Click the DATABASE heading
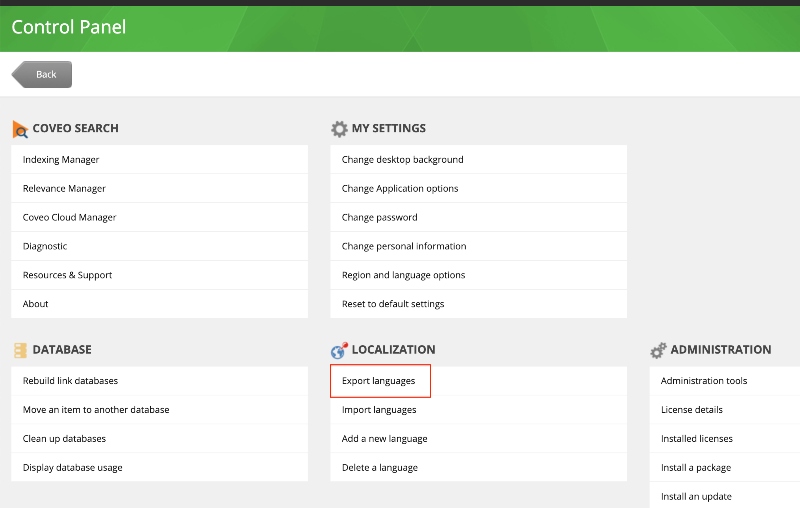Image resolution: width=800 pixels, height=508 pixels. (62, 350)
